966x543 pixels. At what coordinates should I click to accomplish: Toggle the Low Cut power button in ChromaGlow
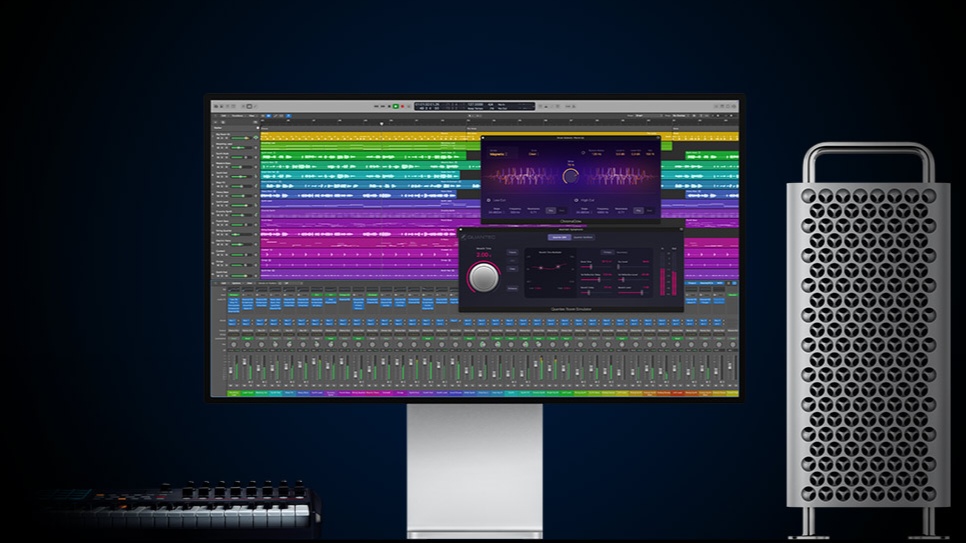pos(489,200)
